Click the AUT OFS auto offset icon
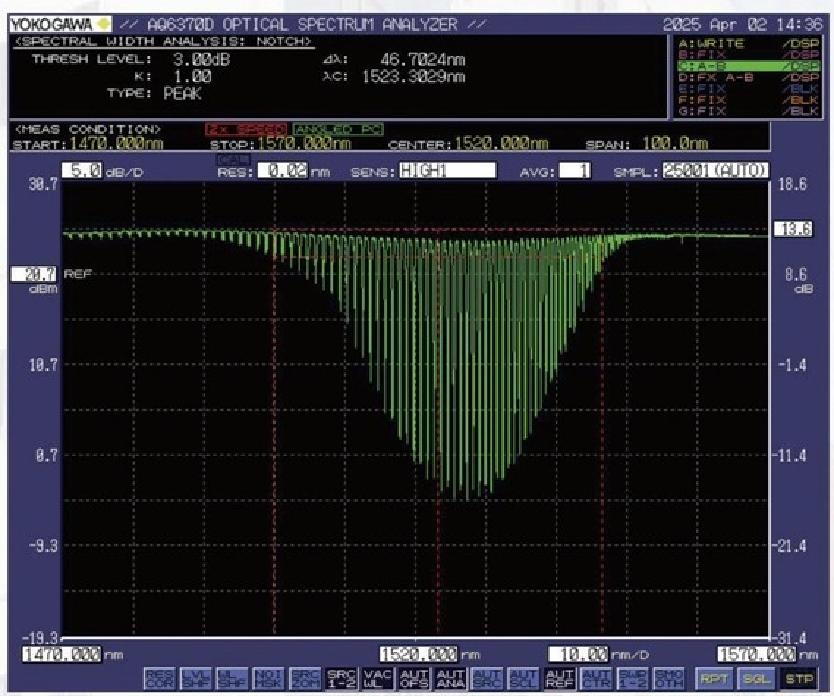 tap(414, 679)
